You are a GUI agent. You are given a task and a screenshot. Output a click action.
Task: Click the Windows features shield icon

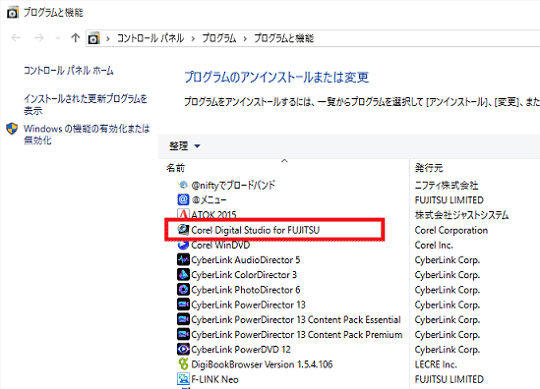coord(12,129)
